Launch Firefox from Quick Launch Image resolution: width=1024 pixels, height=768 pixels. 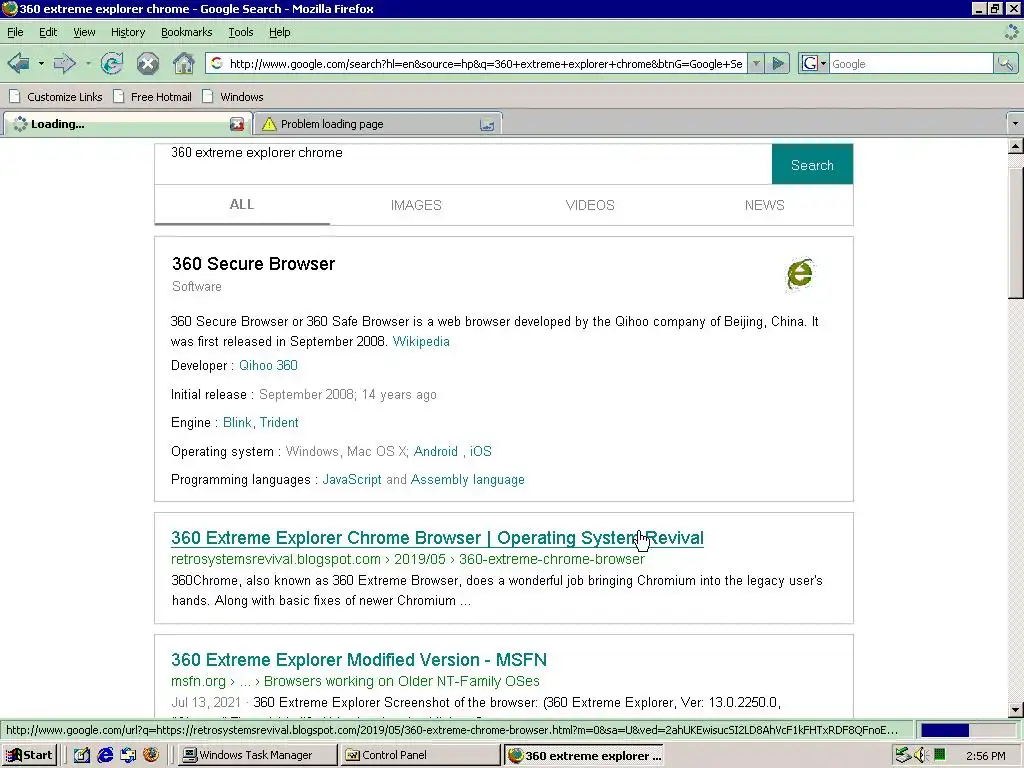coord(151,755)
